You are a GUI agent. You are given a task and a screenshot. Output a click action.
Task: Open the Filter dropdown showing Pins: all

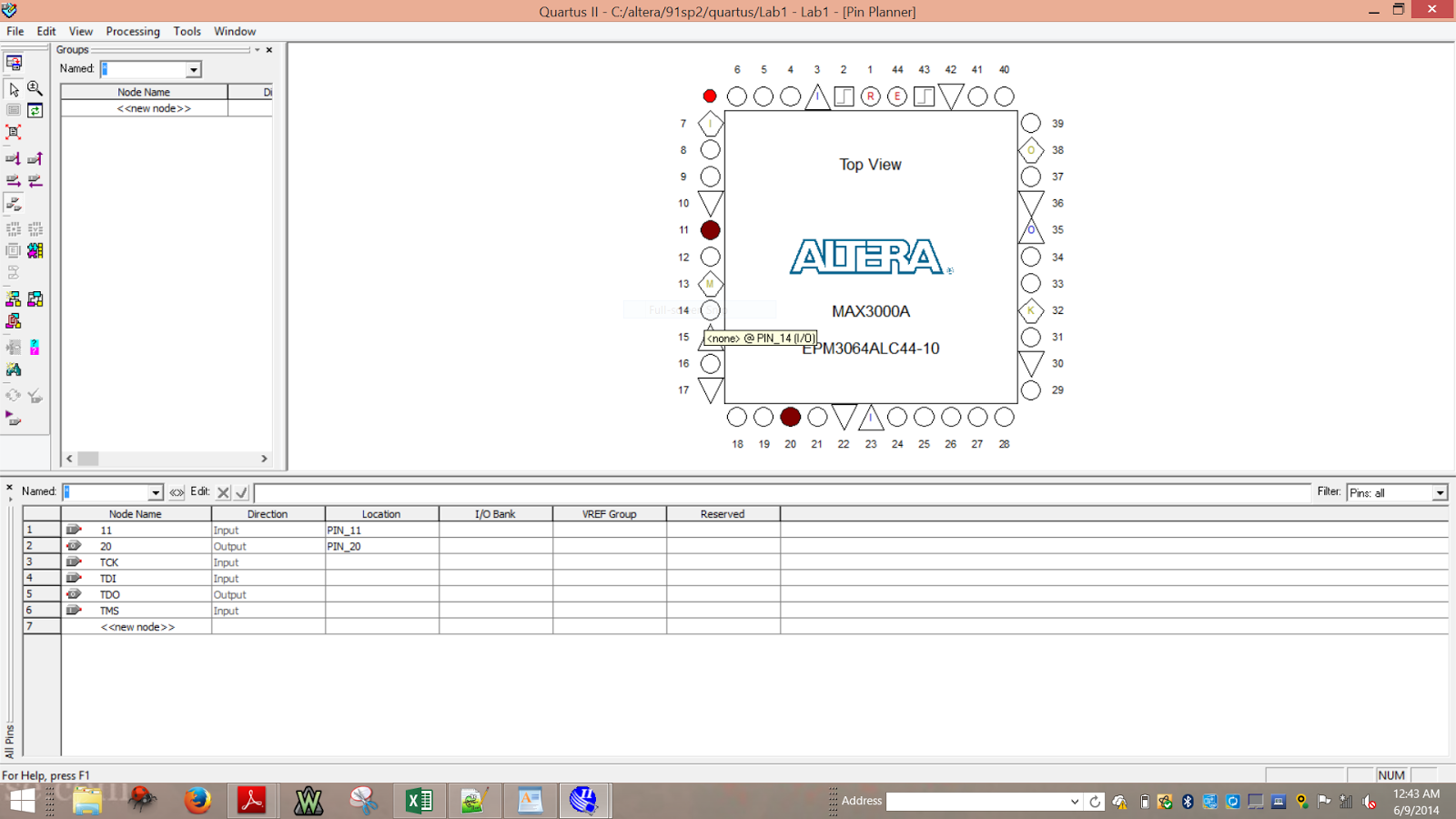1440,492
